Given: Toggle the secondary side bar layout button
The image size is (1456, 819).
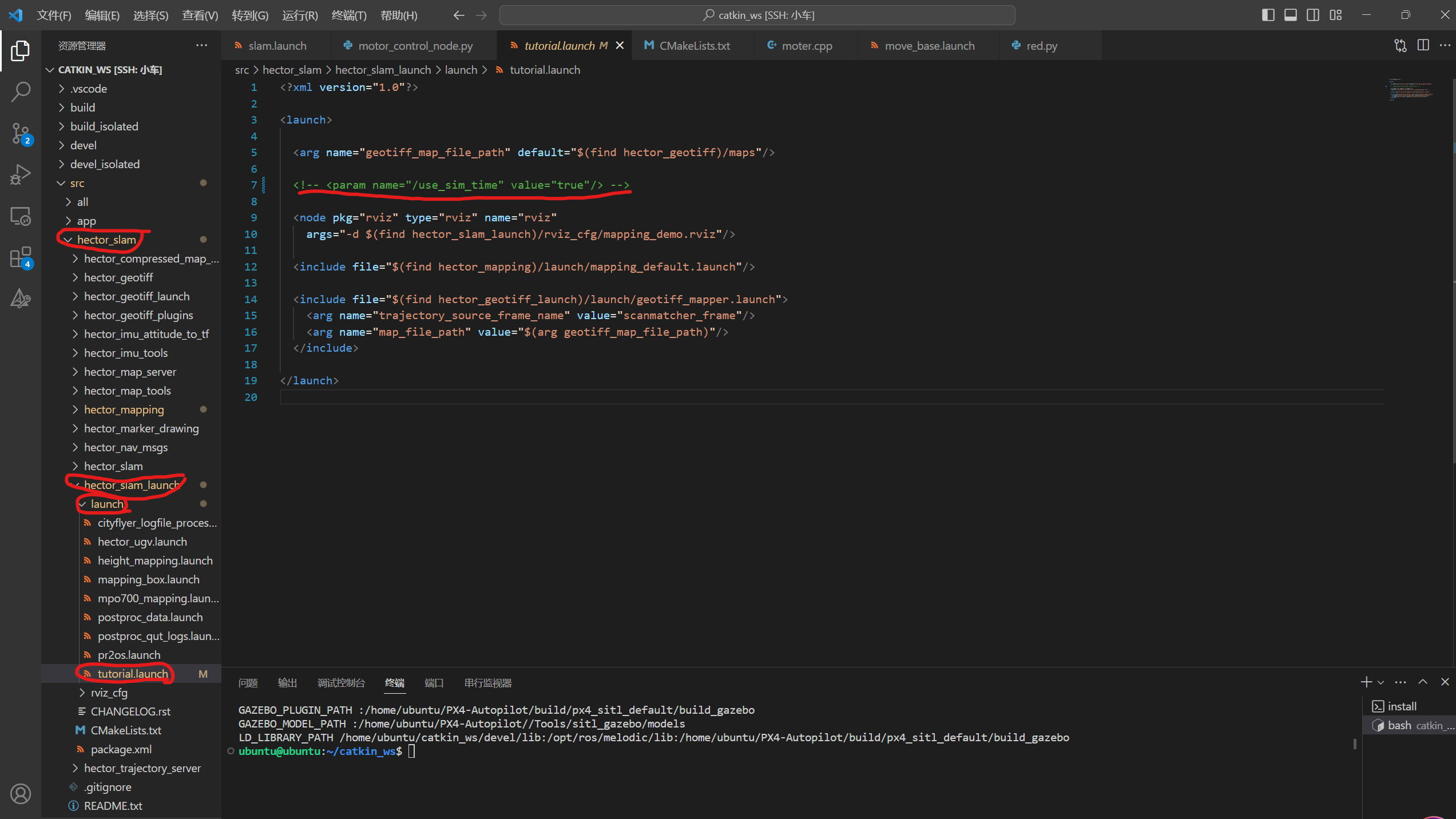Looking at the screenshot, I should [1313, 15].
